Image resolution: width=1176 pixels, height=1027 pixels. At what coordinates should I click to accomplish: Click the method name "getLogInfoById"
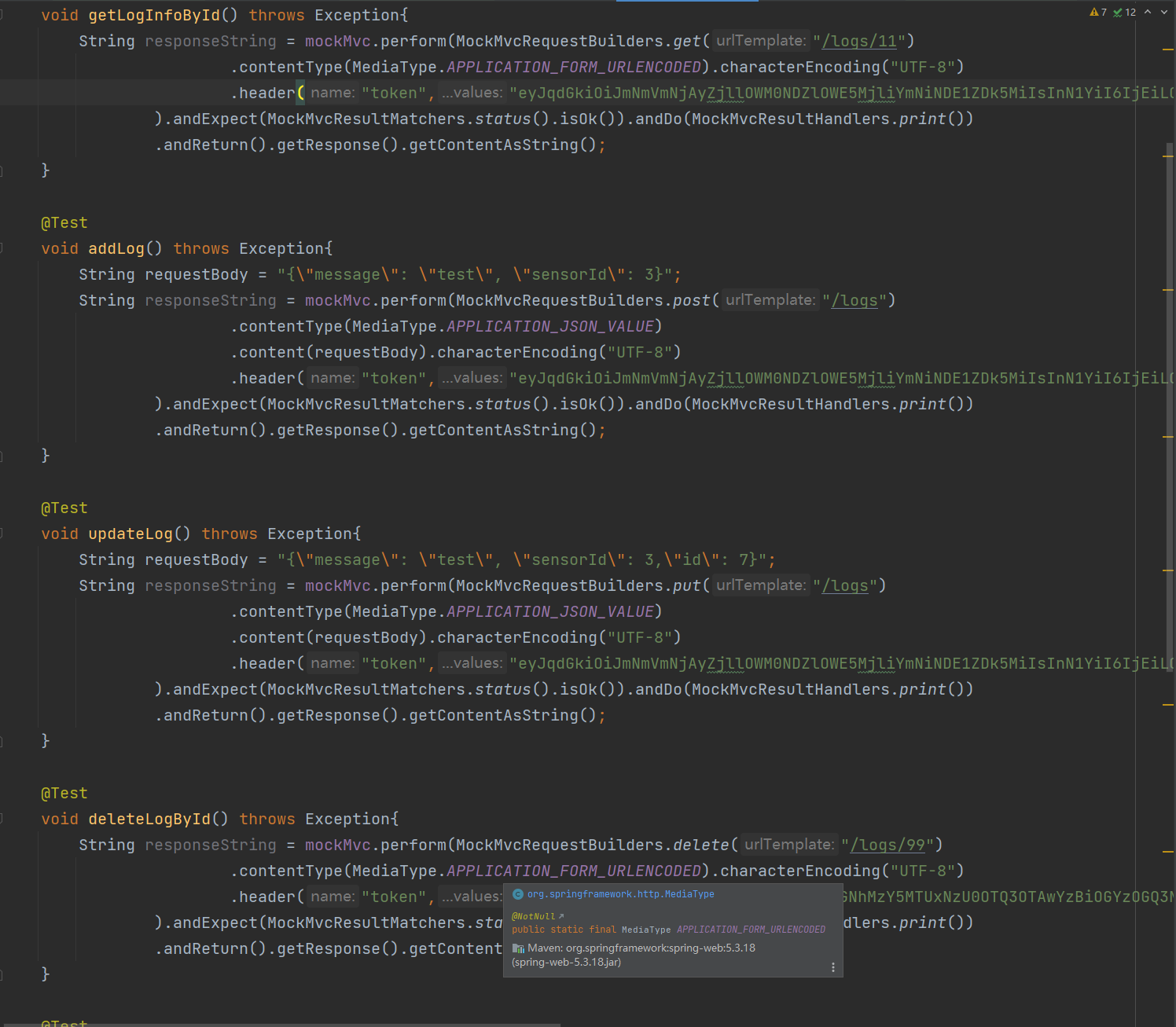coord(154,15)
